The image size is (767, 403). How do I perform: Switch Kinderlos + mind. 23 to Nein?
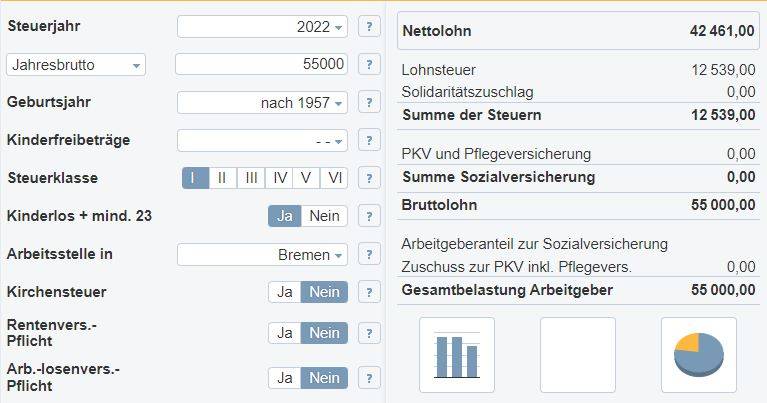(x=324, y=216)
